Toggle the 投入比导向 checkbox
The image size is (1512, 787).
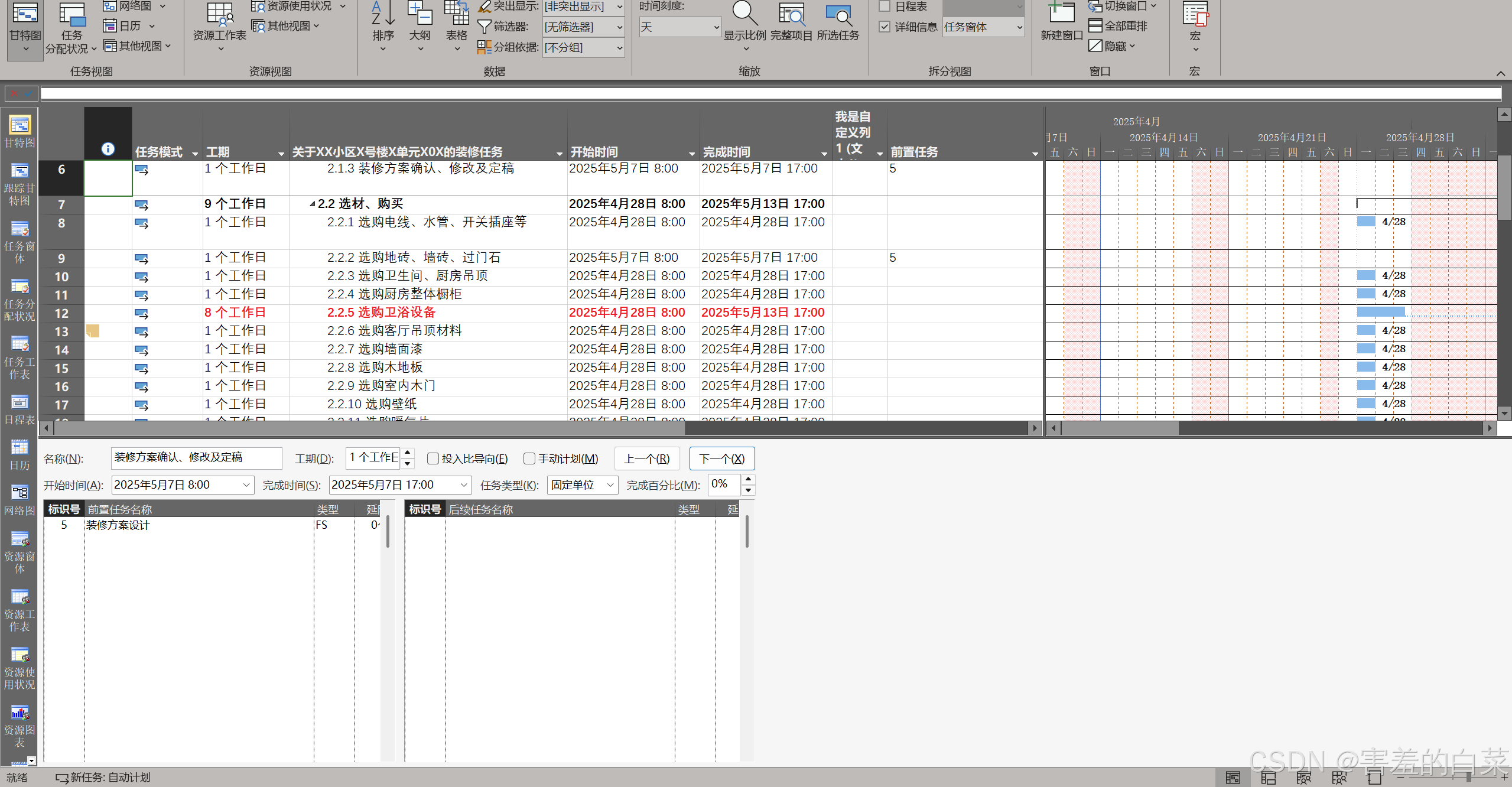tap(433, 458)
